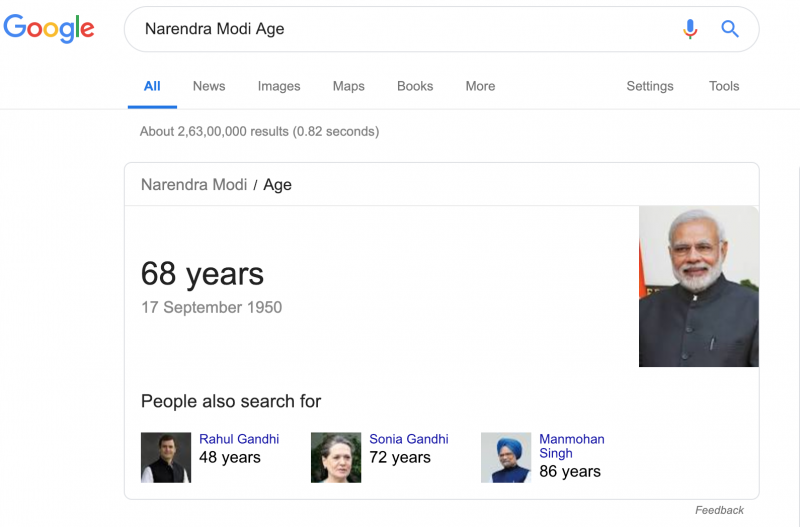This screenshot has width=800, height=527.
Task: Switch to the News tab
Action: coord(209,86)
